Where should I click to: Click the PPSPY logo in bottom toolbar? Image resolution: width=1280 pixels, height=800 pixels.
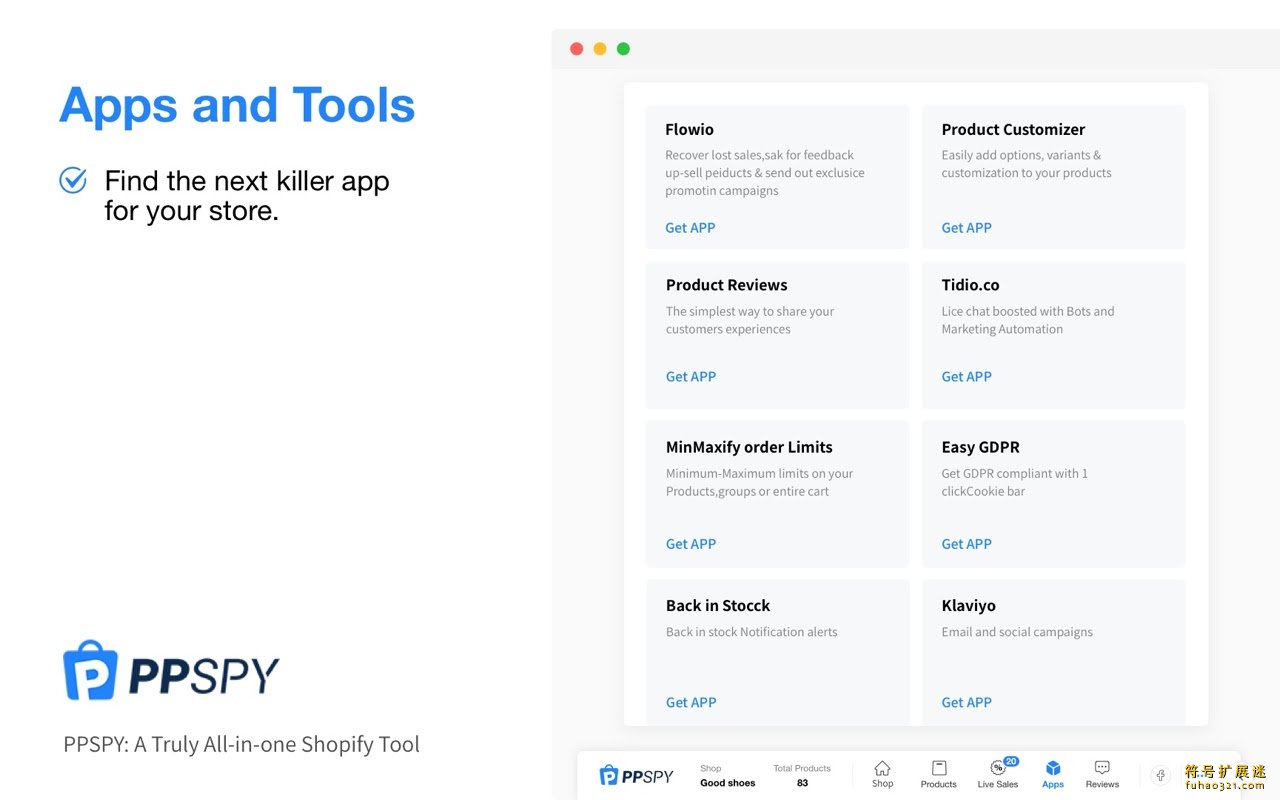636,775
